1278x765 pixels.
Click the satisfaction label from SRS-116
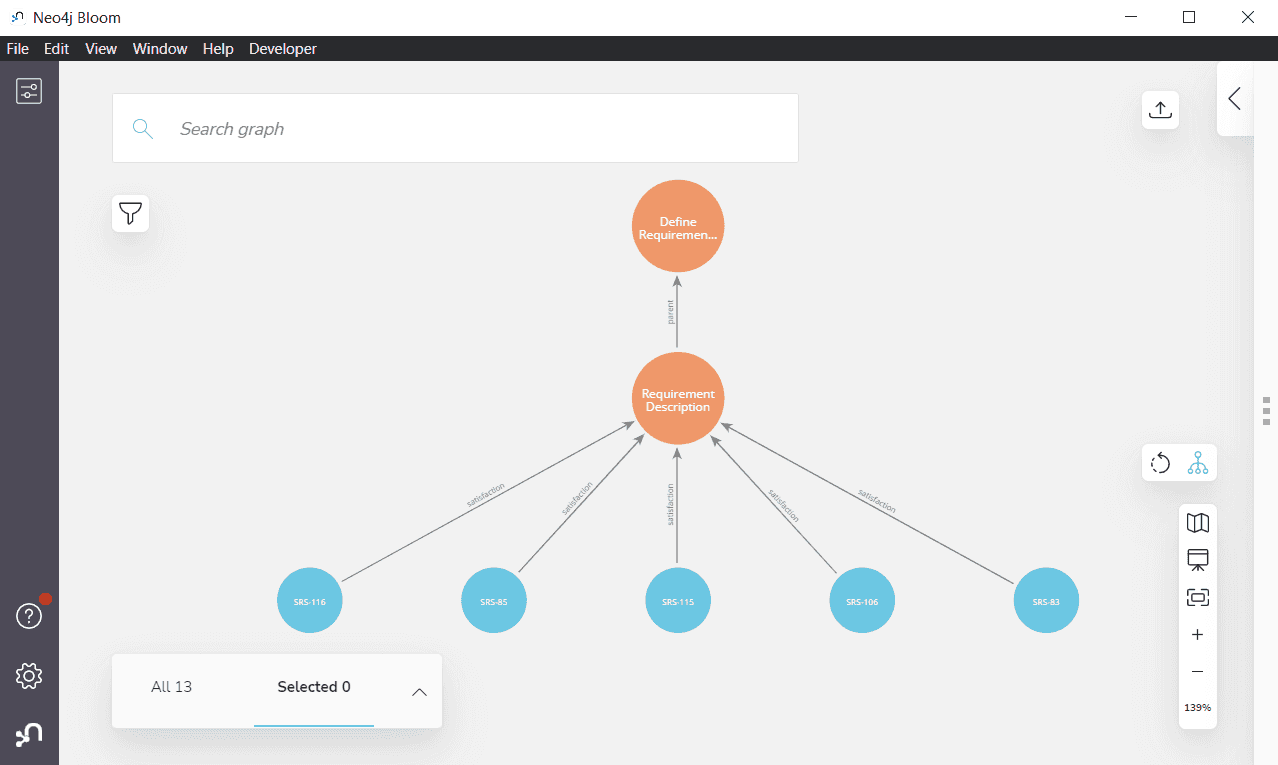click(x=486, y=496)
